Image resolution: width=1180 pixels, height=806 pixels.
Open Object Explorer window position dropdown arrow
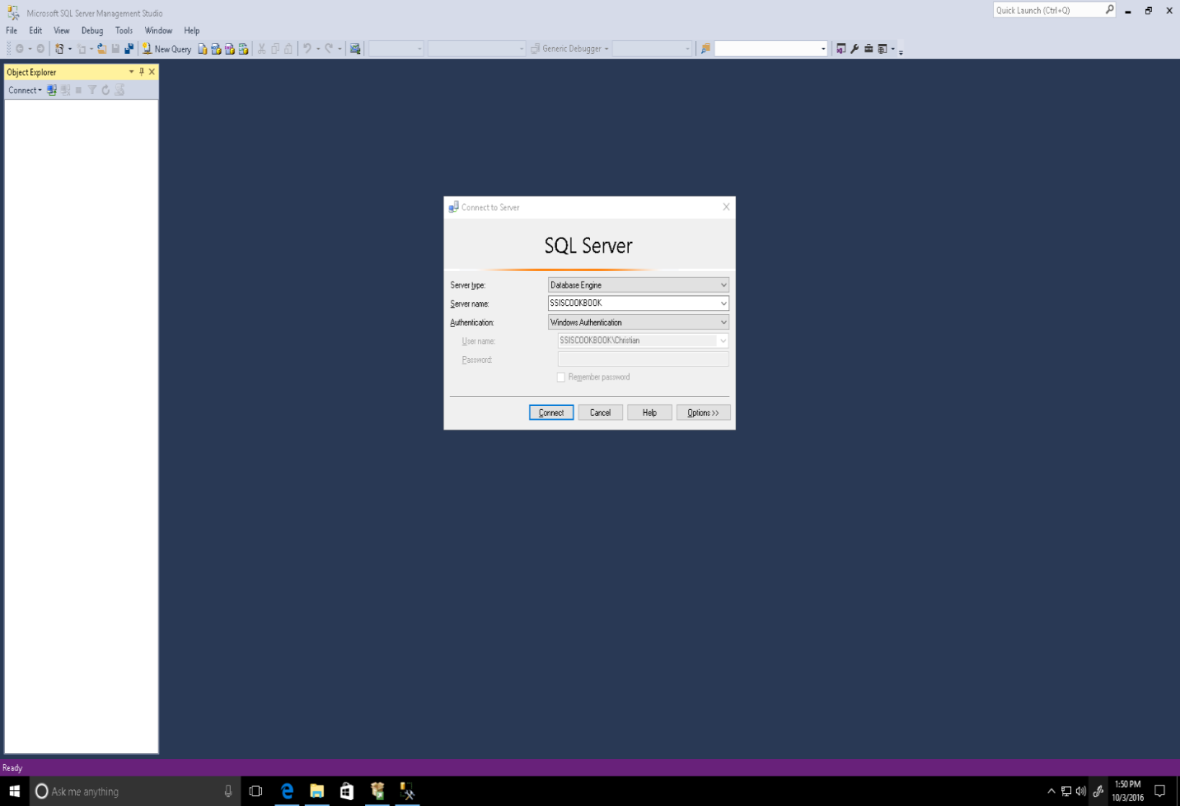coord(131,72)
